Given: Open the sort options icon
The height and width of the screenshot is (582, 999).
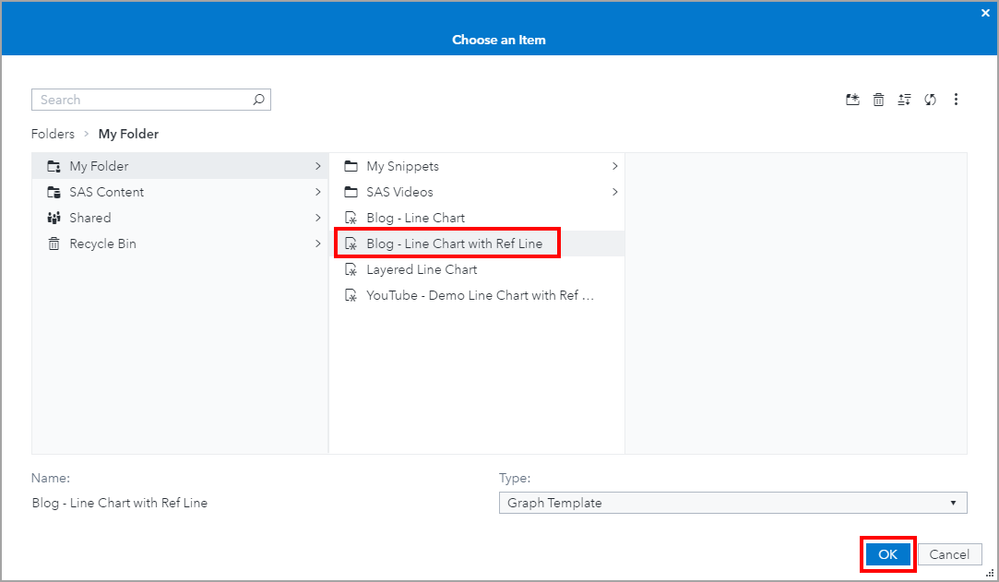Looking at the screenshot, I should [x=904, y=100].
